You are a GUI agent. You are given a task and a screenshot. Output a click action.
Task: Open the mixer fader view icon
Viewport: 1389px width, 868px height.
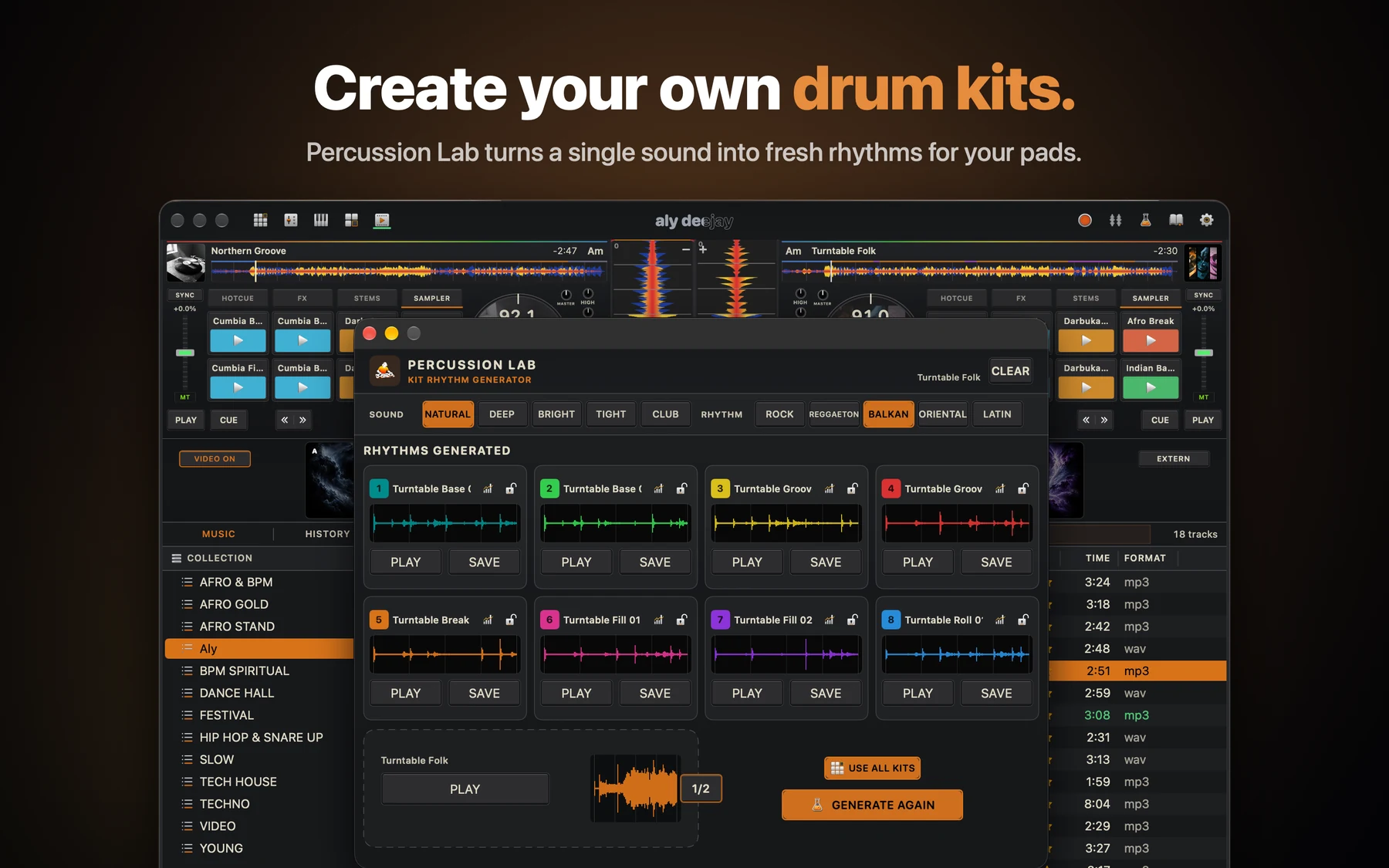point(291,221)
